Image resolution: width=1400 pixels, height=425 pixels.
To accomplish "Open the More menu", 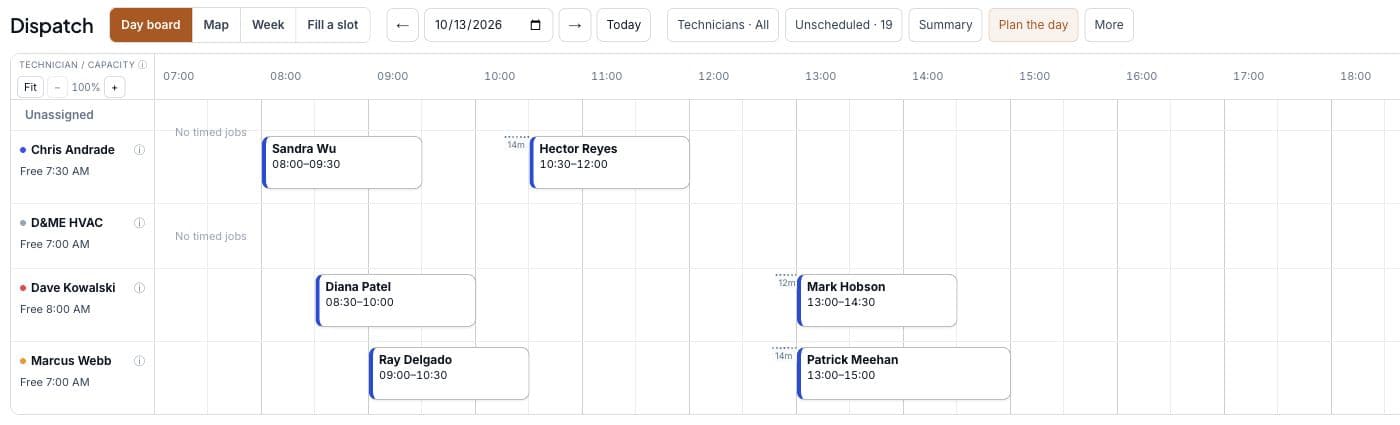I will pos(1109,25).
